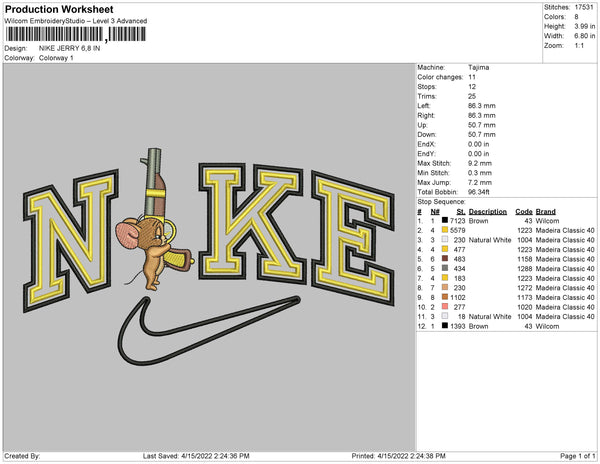Select the Colorway 1 value
Viewport: 600px width, 464px height.
(56, 58)
